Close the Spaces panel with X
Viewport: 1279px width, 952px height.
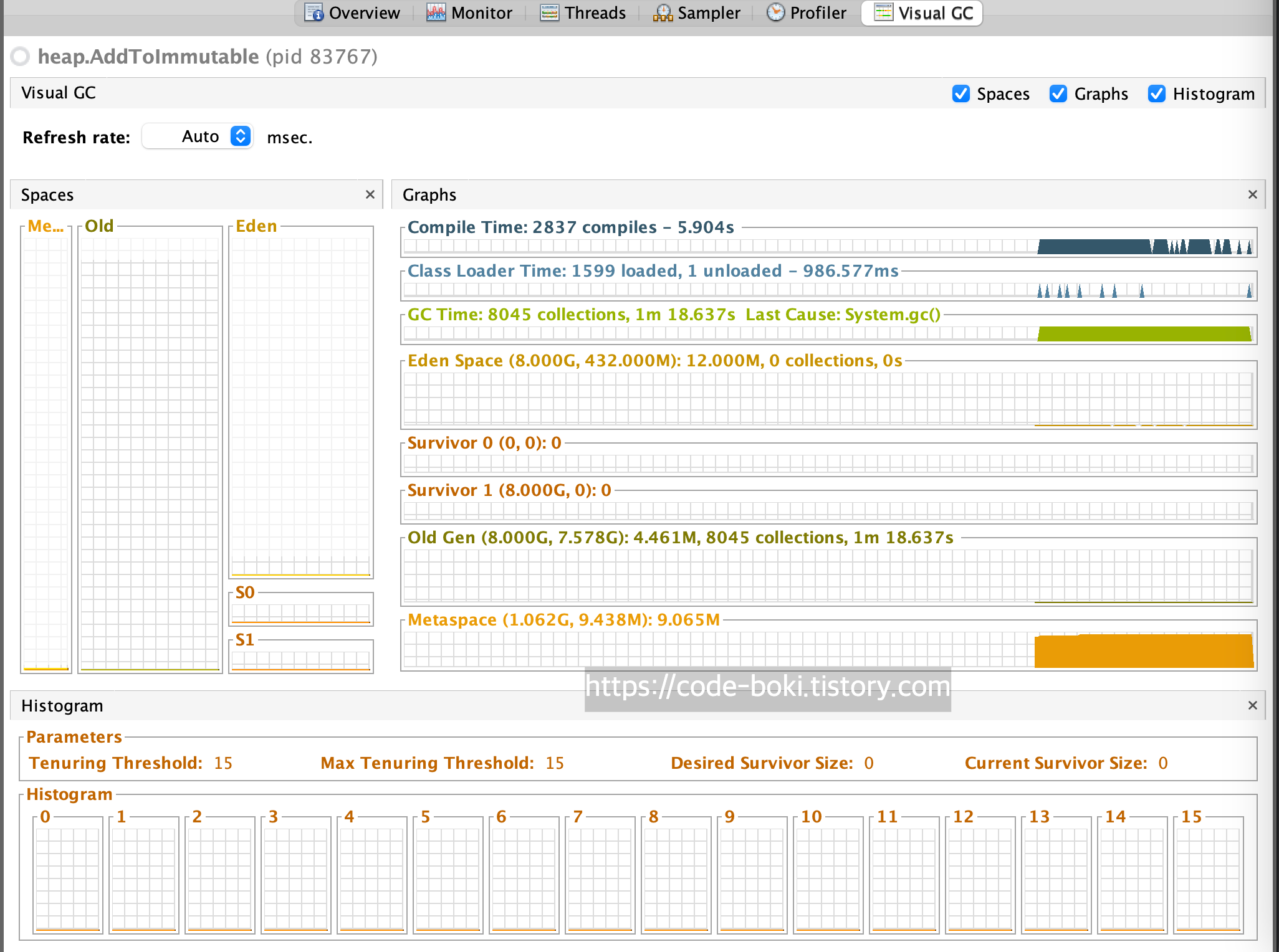pos(370,194)
